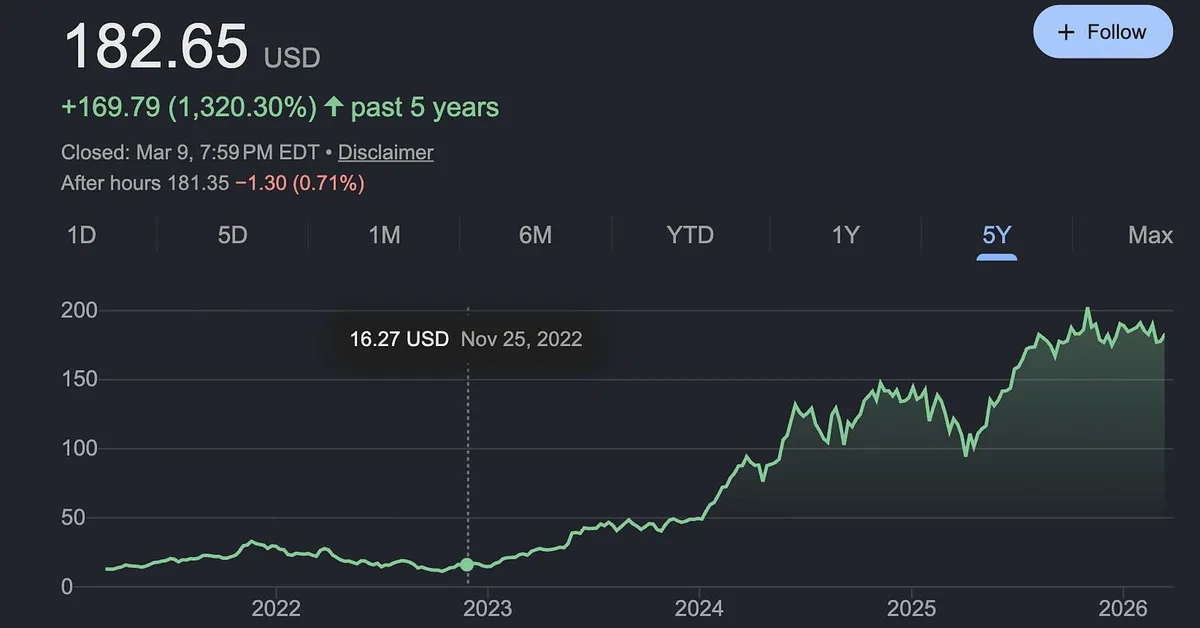This screenshot has width=1200, height=628.
Task: Click the 16.27 USD tooltip box
Action: click(x=465, y=339)
